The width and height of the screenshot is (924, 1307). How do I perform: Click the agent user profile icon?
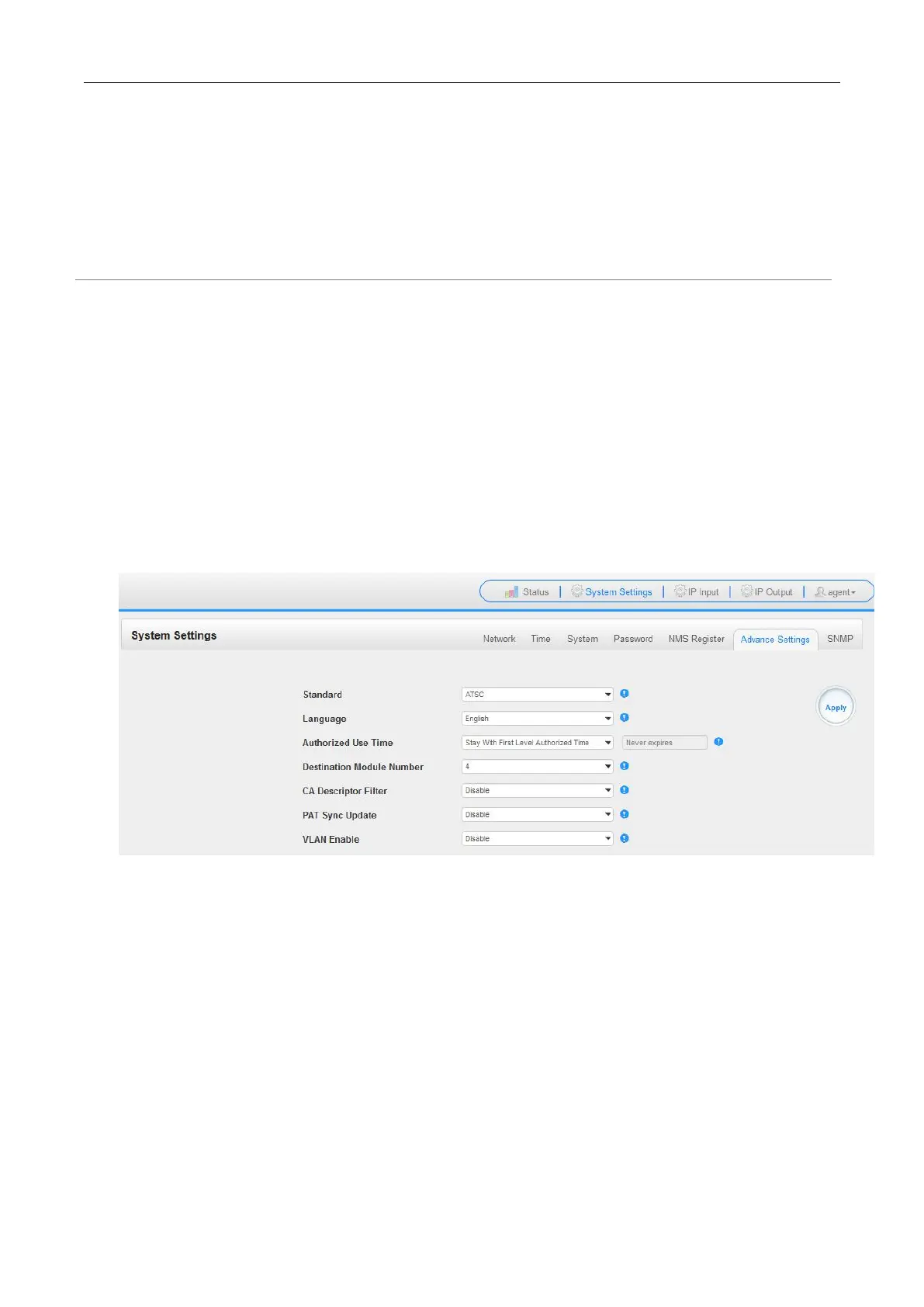click(820, 591)
